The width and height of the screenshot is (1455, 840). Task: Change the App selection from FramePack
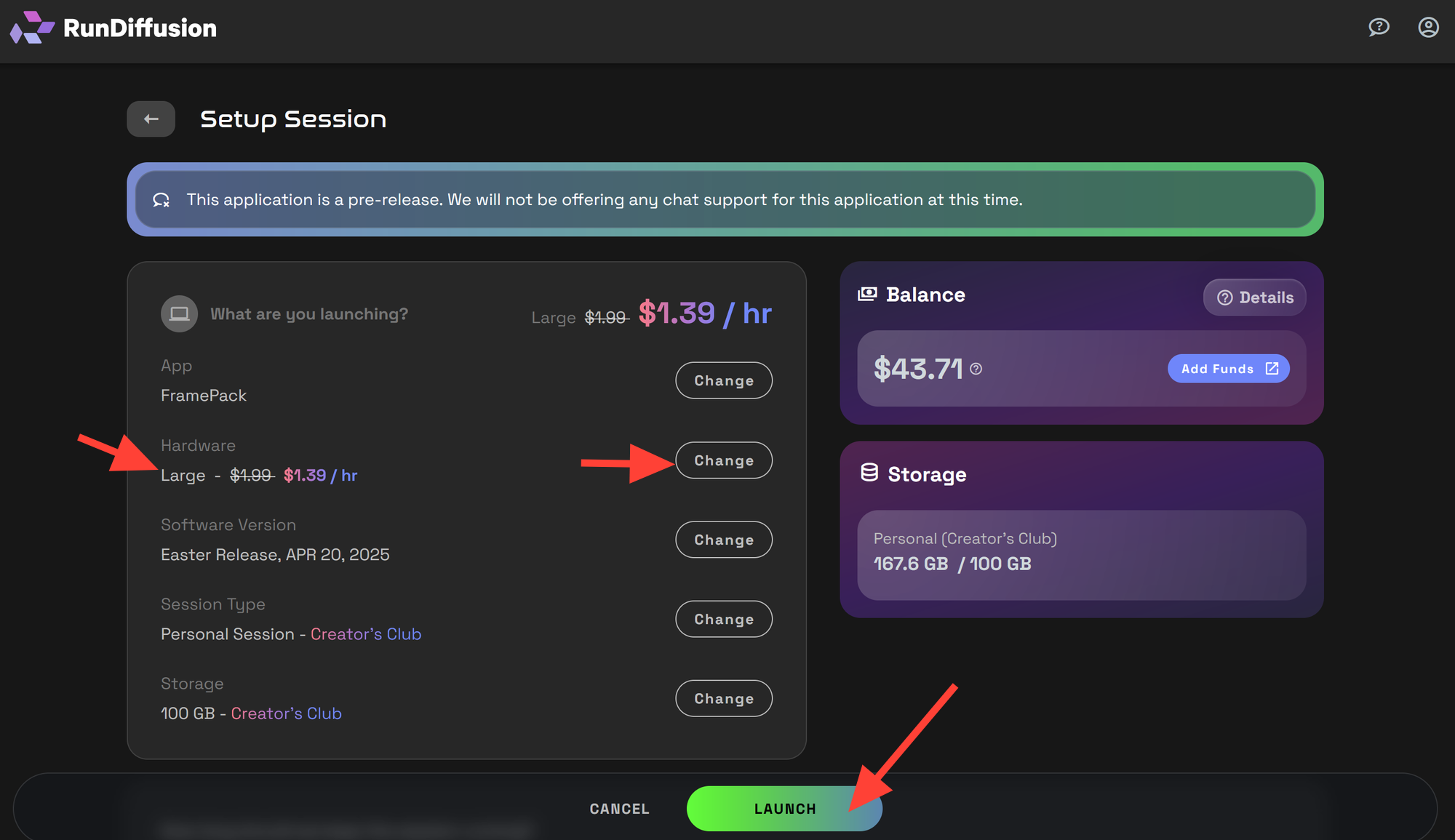pyautogui.click(x=724, y=380)
